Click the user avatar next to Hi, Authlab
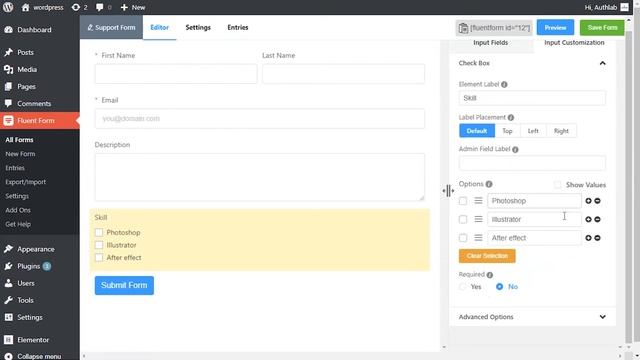Image resolution: width=640 pixels, height=360 pixels. pos(624,7)
